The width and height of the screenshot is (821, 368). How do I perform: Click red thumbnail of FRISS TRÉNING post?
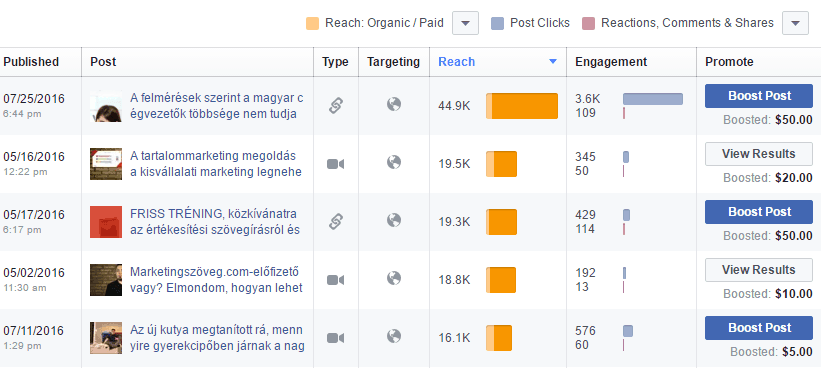[106, 222]
